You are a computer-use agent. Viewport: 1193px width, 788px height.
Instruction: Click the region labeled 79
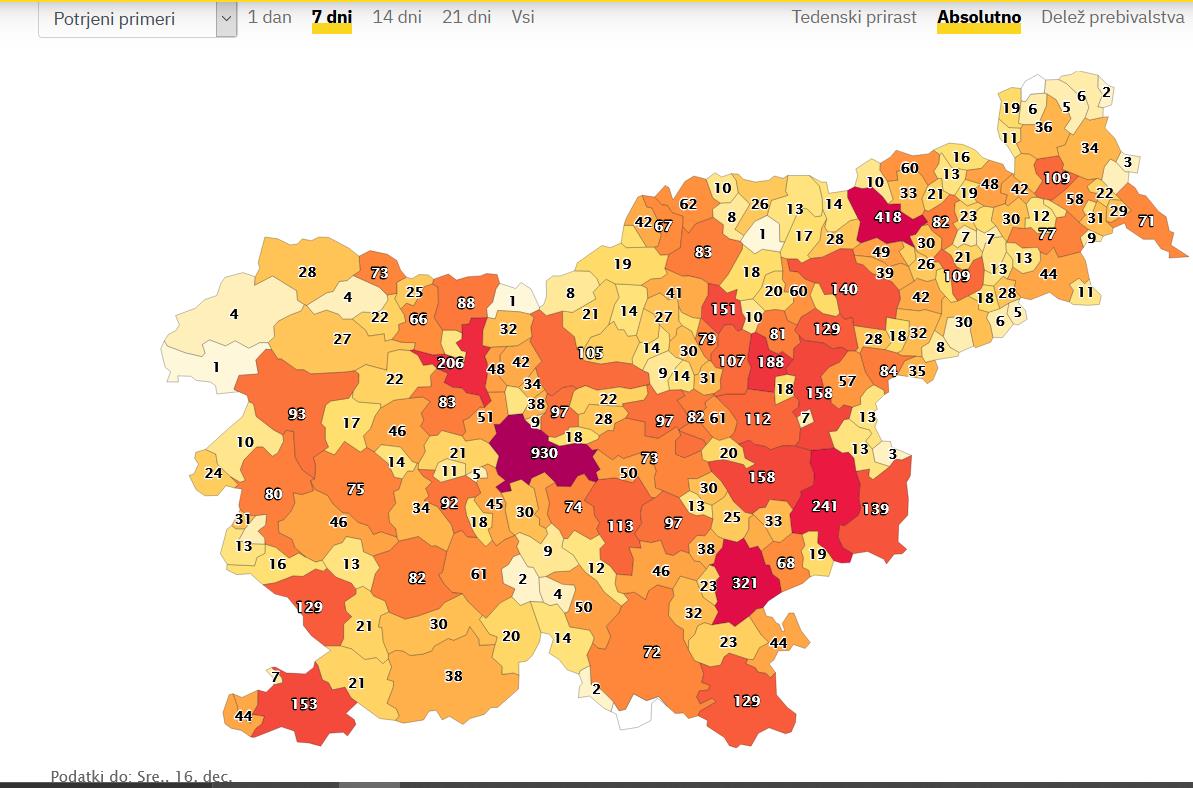[707, 339]
